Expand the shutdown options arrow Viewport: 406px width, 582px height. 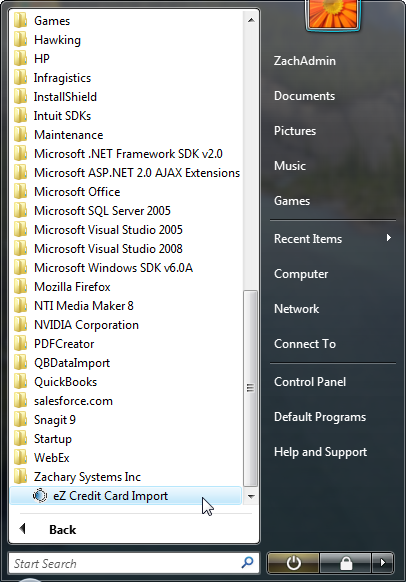(x=382, y=563)
